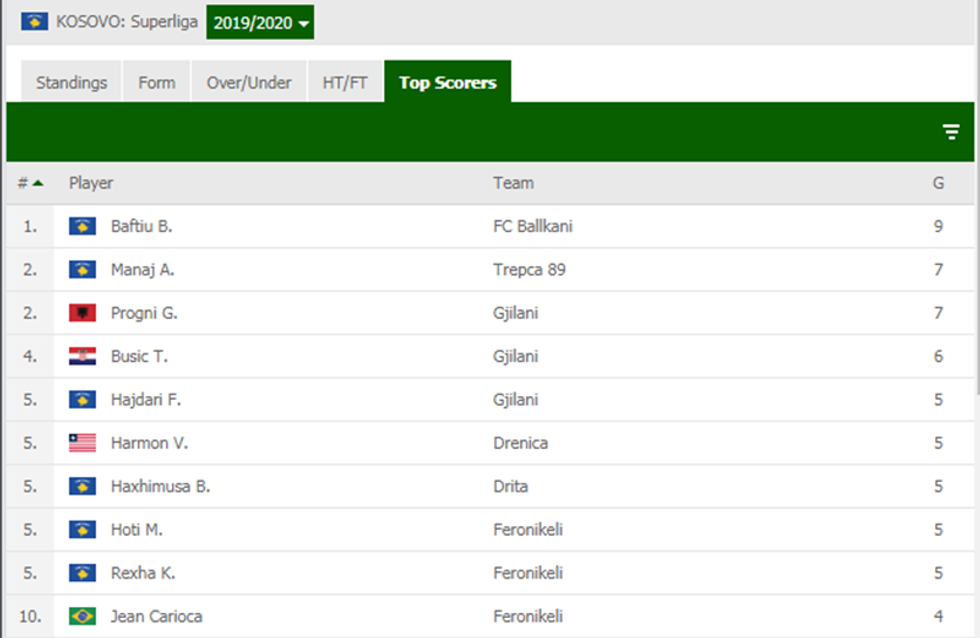Image resolution: width=980 pixels, height=638 pixels.
Task: Click the Trepca 89 team link
Action: (x=529, y=269)
